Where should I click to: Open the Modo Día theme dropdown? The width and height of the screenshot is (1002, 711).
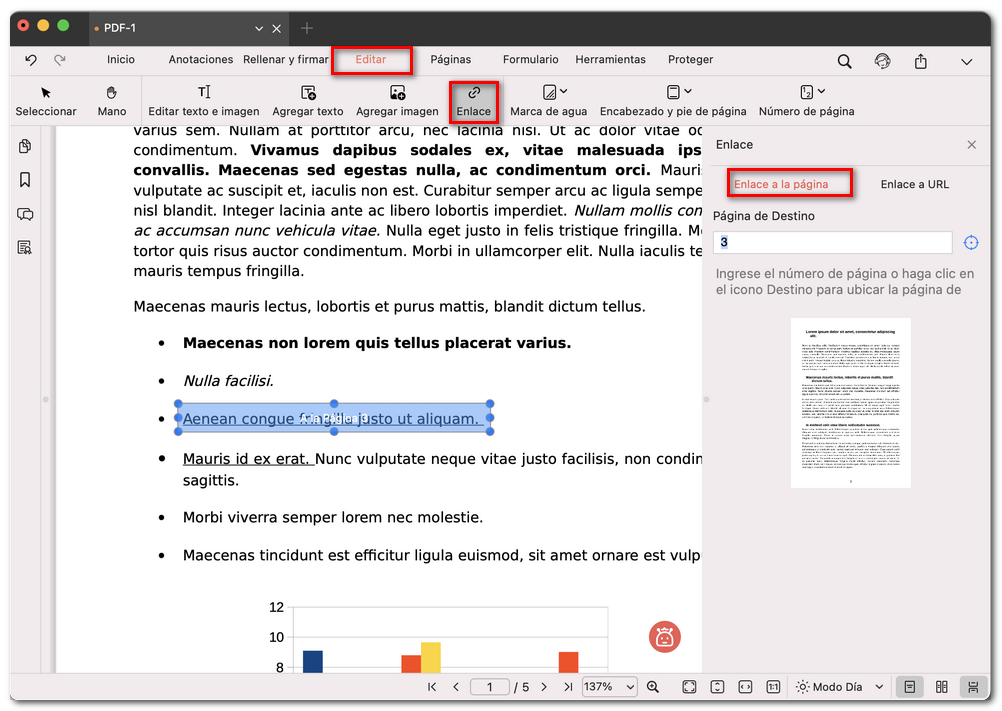click(840, 687)
